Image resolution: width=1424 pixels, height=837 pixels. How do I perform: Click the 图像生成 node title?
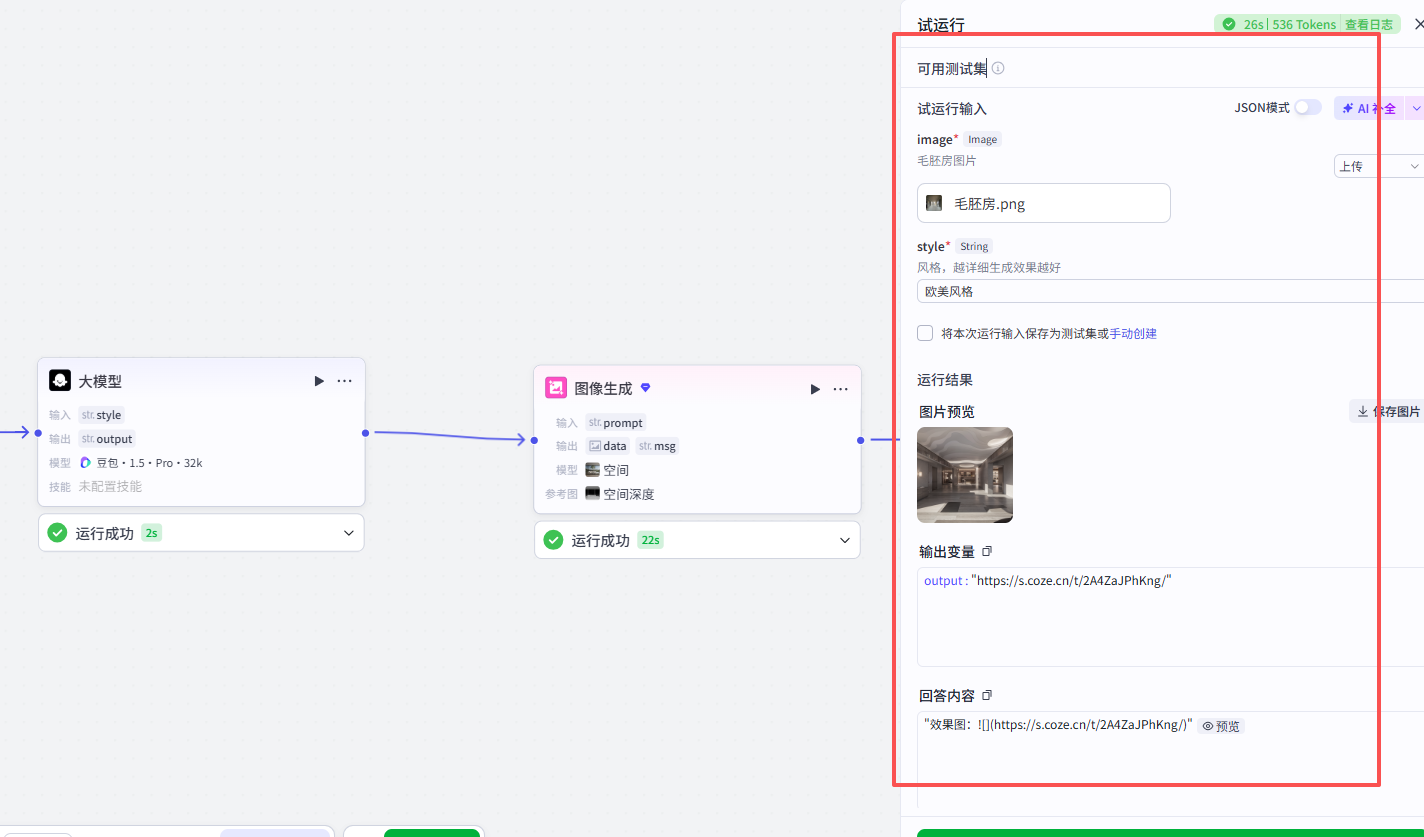click(603, 388)
